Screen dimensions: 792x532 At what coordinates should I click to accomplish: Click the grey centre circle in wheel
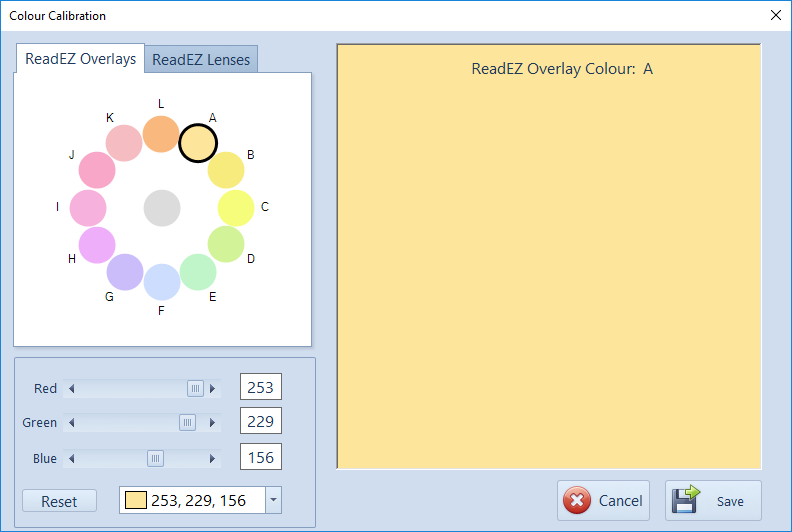pos(162,208)
